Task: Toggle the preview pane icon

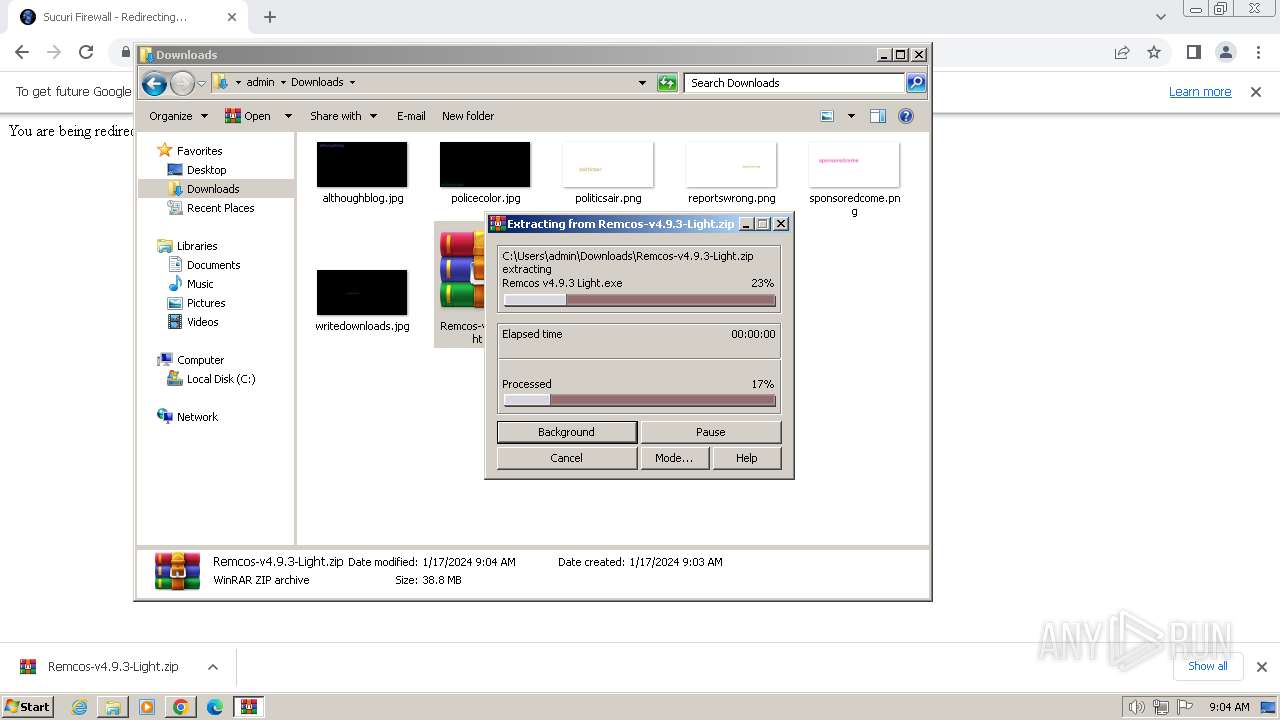Action: (878, 116)
